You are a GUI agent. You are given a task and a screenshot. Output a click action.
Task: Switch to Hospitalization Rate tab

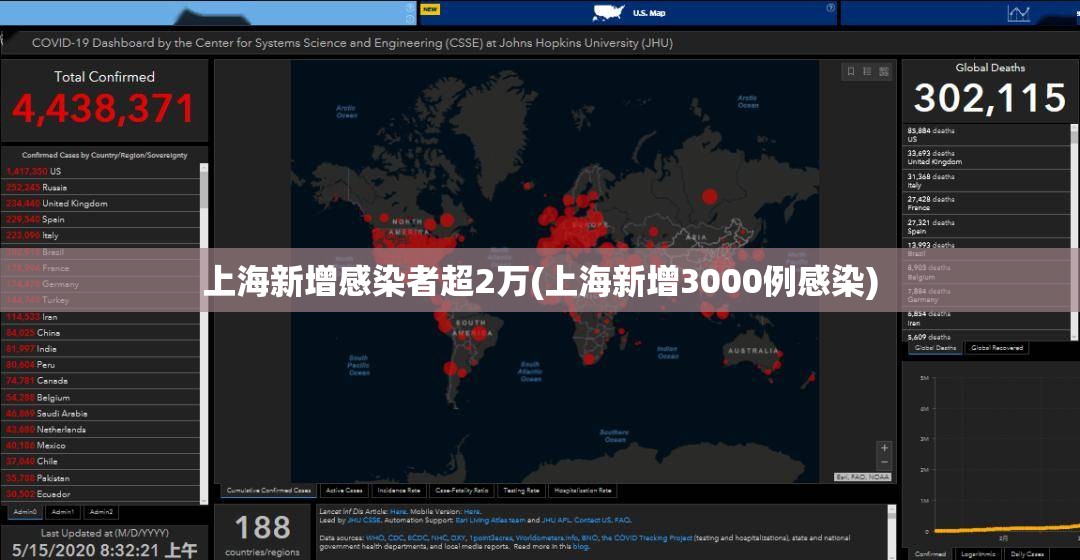[x=583, y=491]
